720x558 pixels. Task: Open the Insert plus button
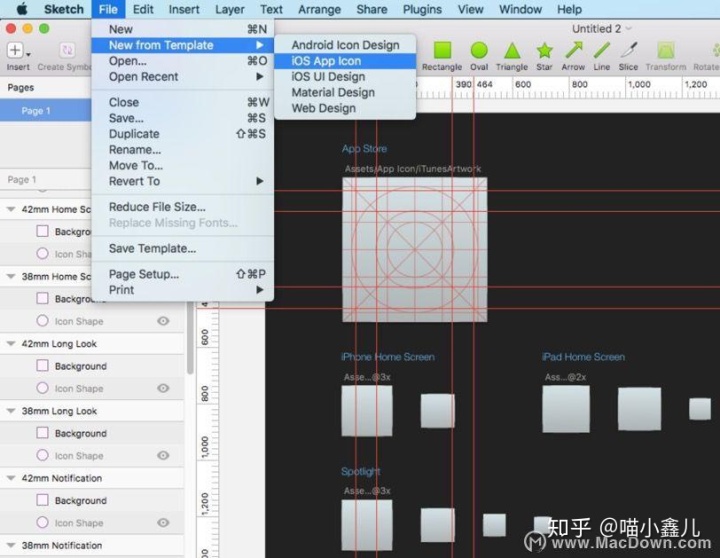pos(15,50)
